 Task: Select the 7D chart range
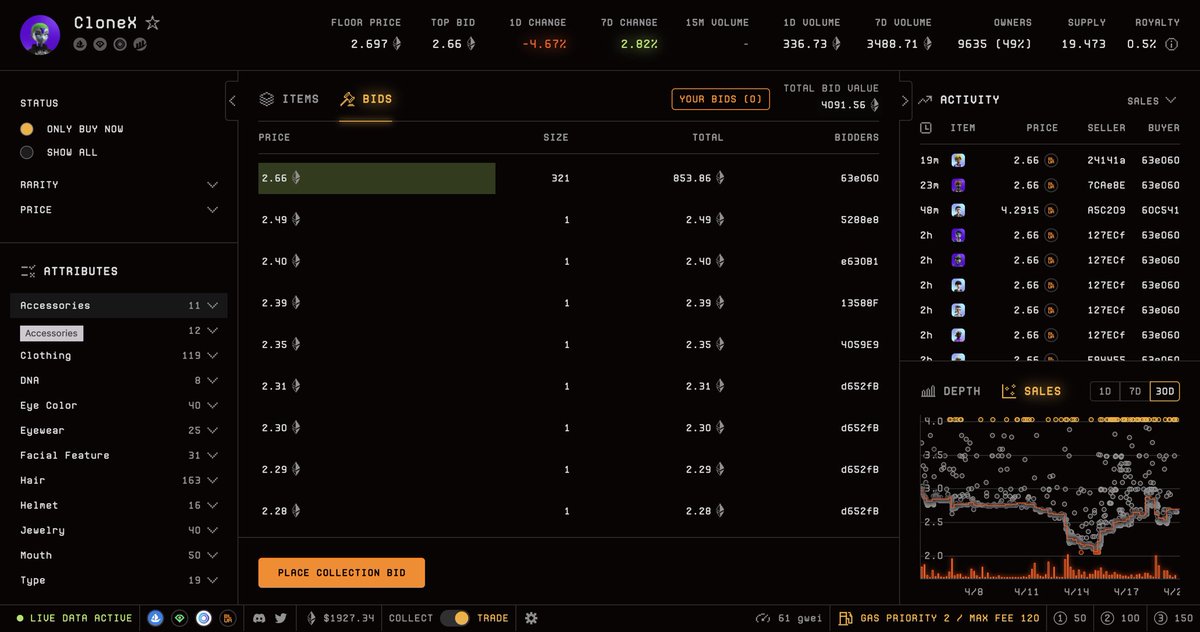tap(1135, 391)
